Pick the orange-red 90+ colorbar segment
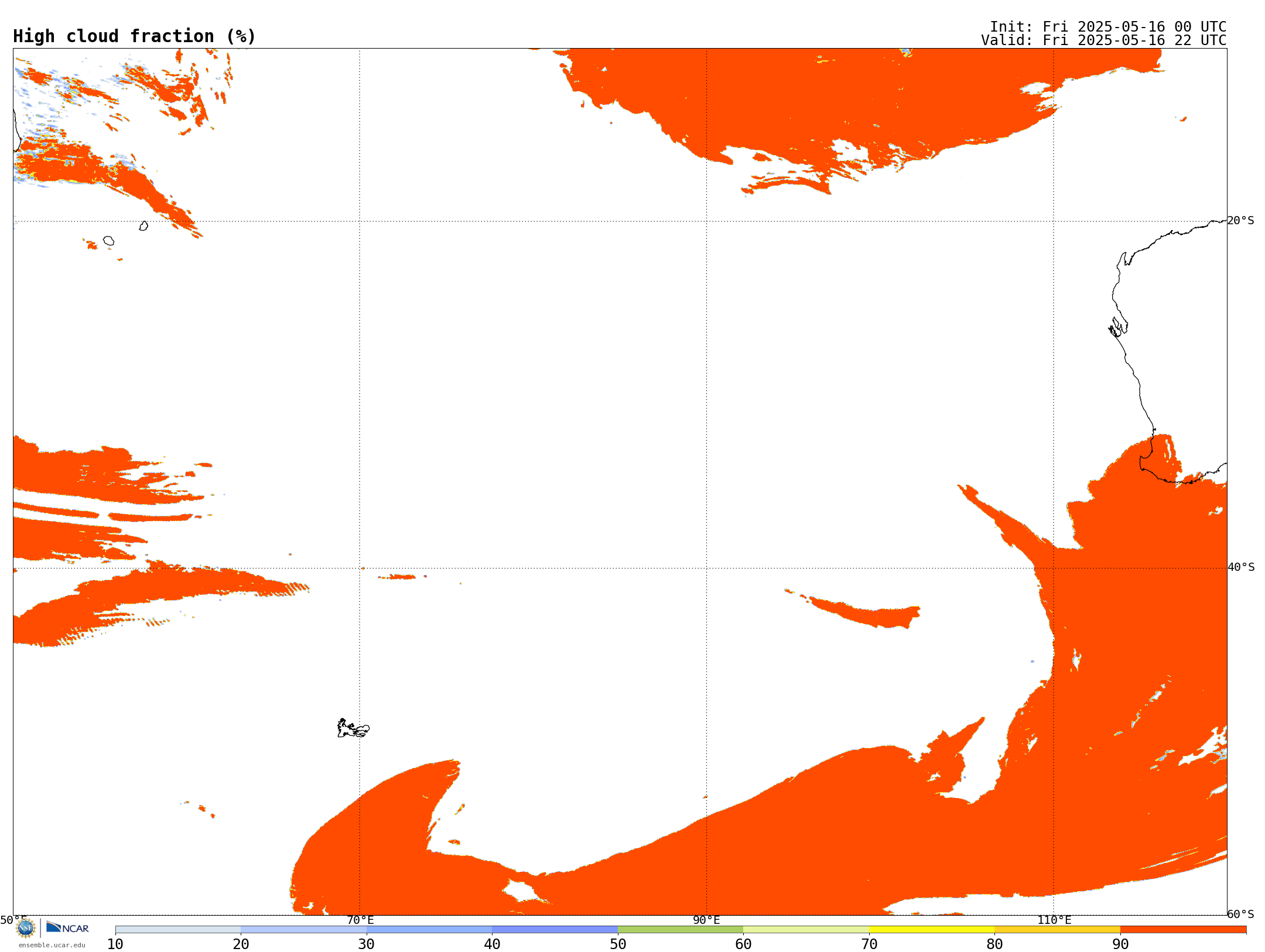The width and height of the screenshot is (1265, 952). (x=1183, y=929)
